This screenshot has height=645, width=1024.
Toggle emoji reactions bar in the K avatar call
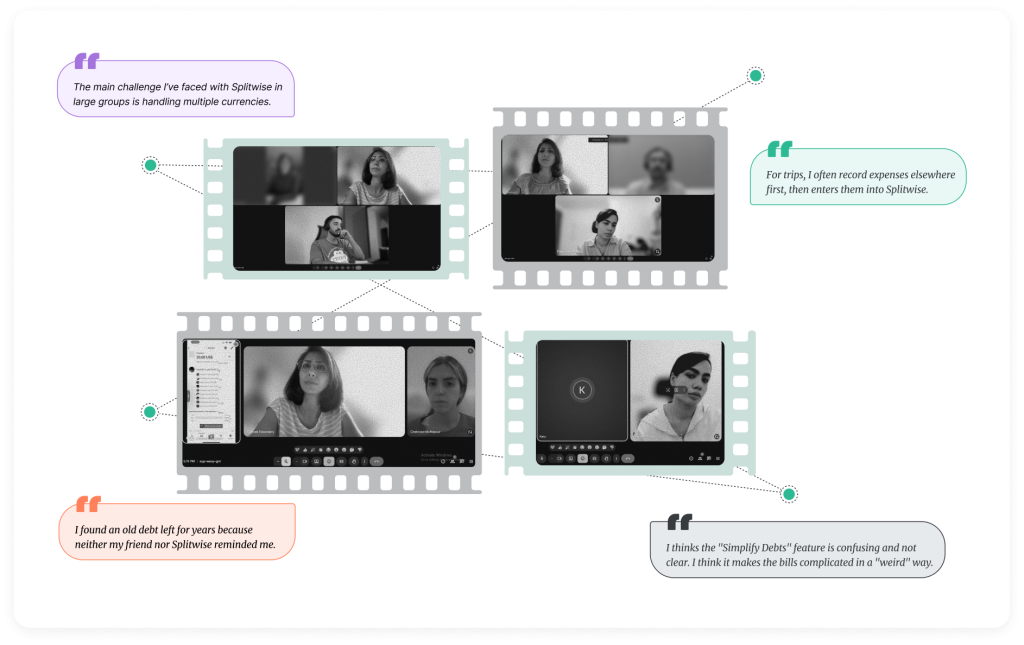coord(582,457)
